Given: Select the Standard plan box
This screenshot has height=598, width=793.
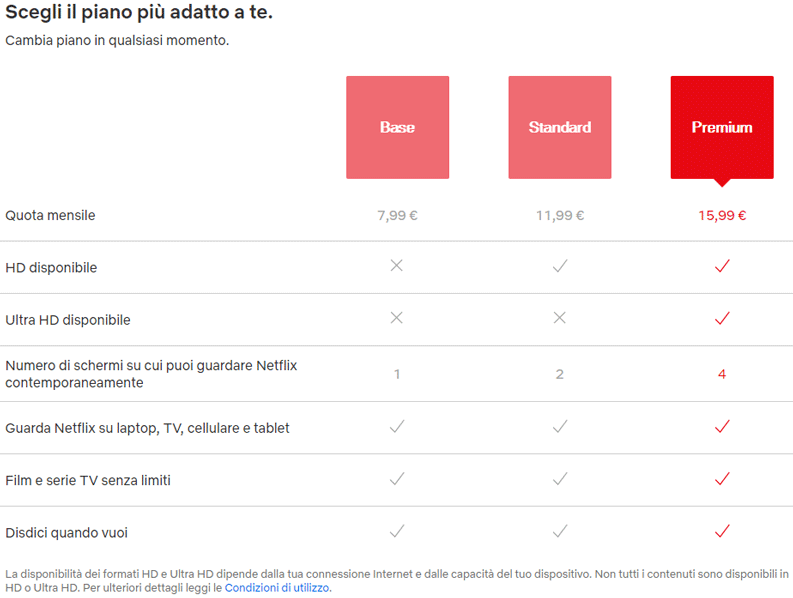Looking at the screenshot, I should pos(559,128).
